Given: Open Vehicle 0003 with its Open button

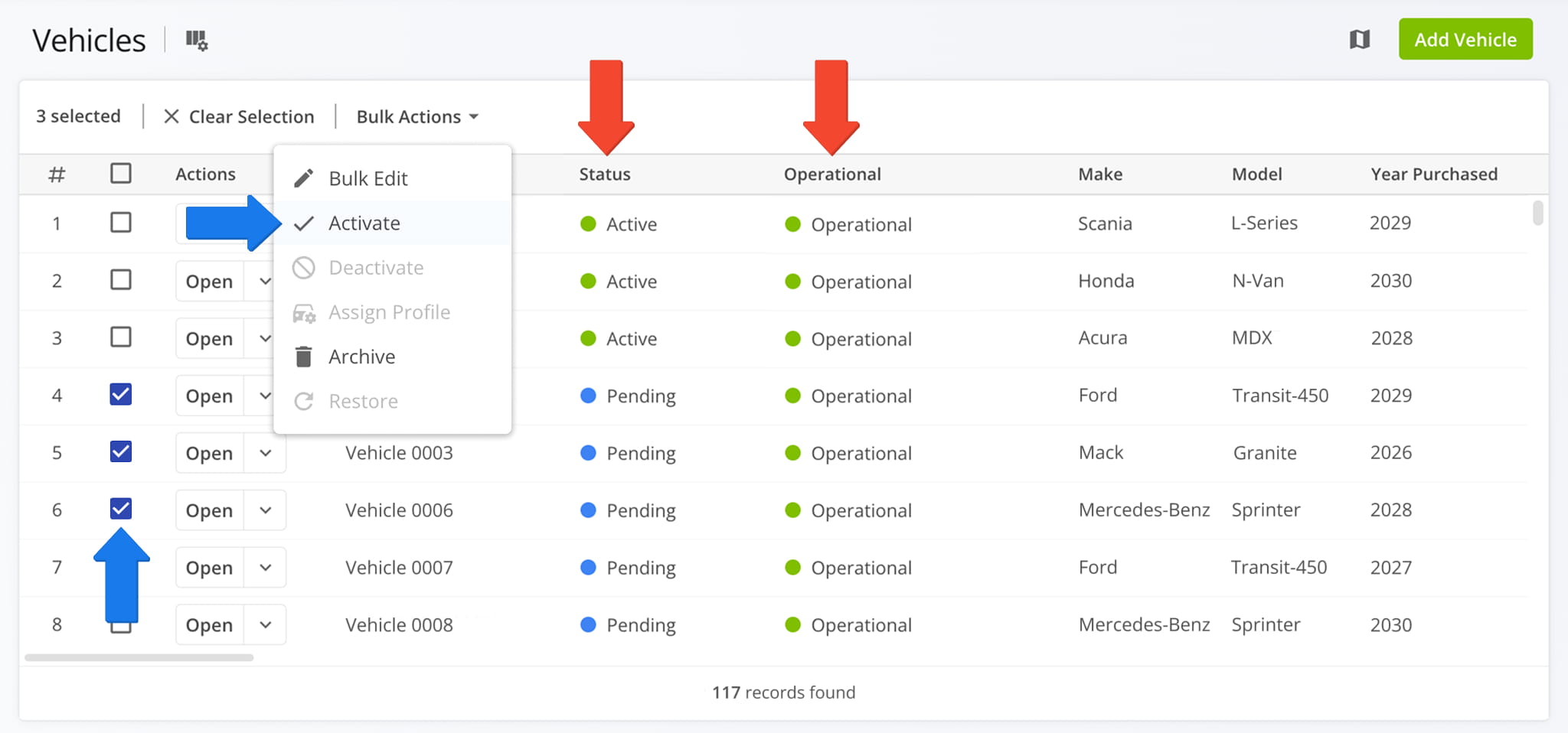Looking at the screenshot, I should 209,453.
